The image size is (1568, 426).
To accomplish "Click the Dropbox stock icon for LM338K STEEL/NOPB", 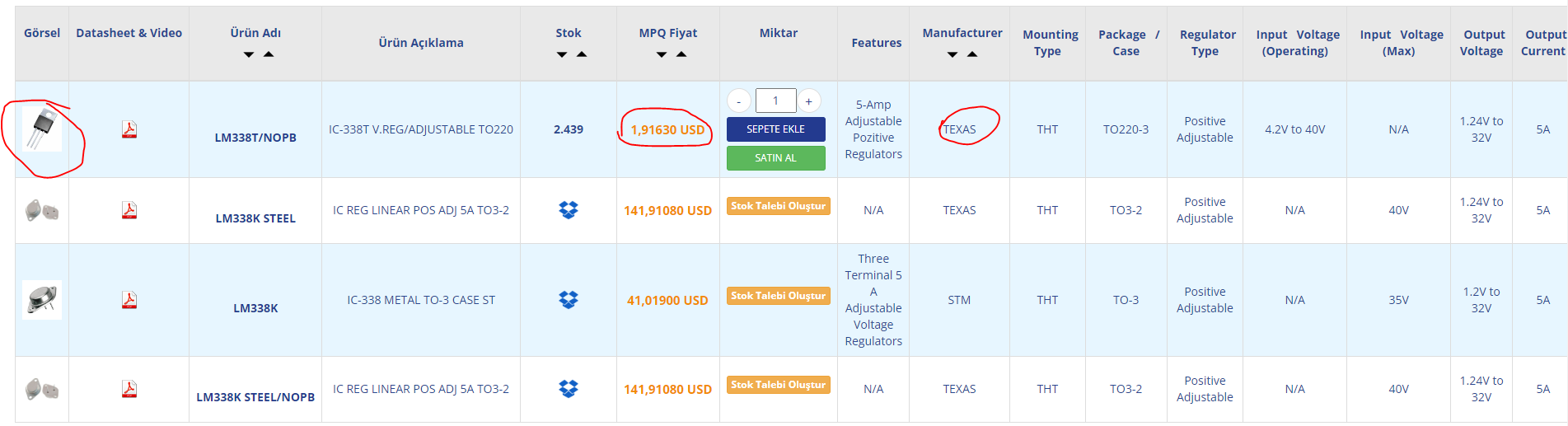I will [x=569, y=389].
